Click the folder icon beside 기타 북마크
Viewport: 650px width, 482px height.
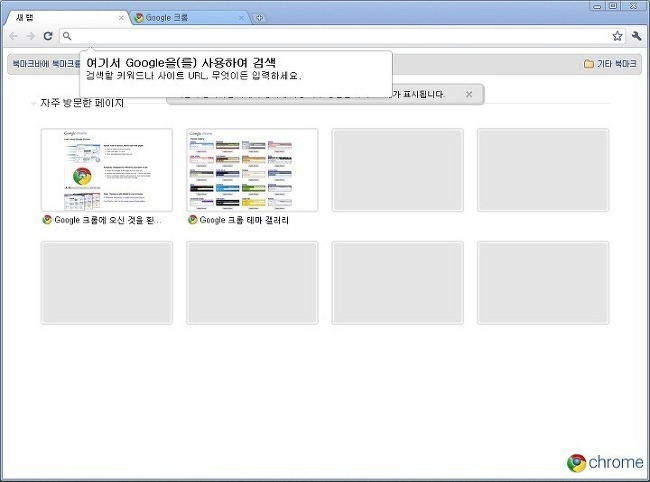(x=589, y=64)
